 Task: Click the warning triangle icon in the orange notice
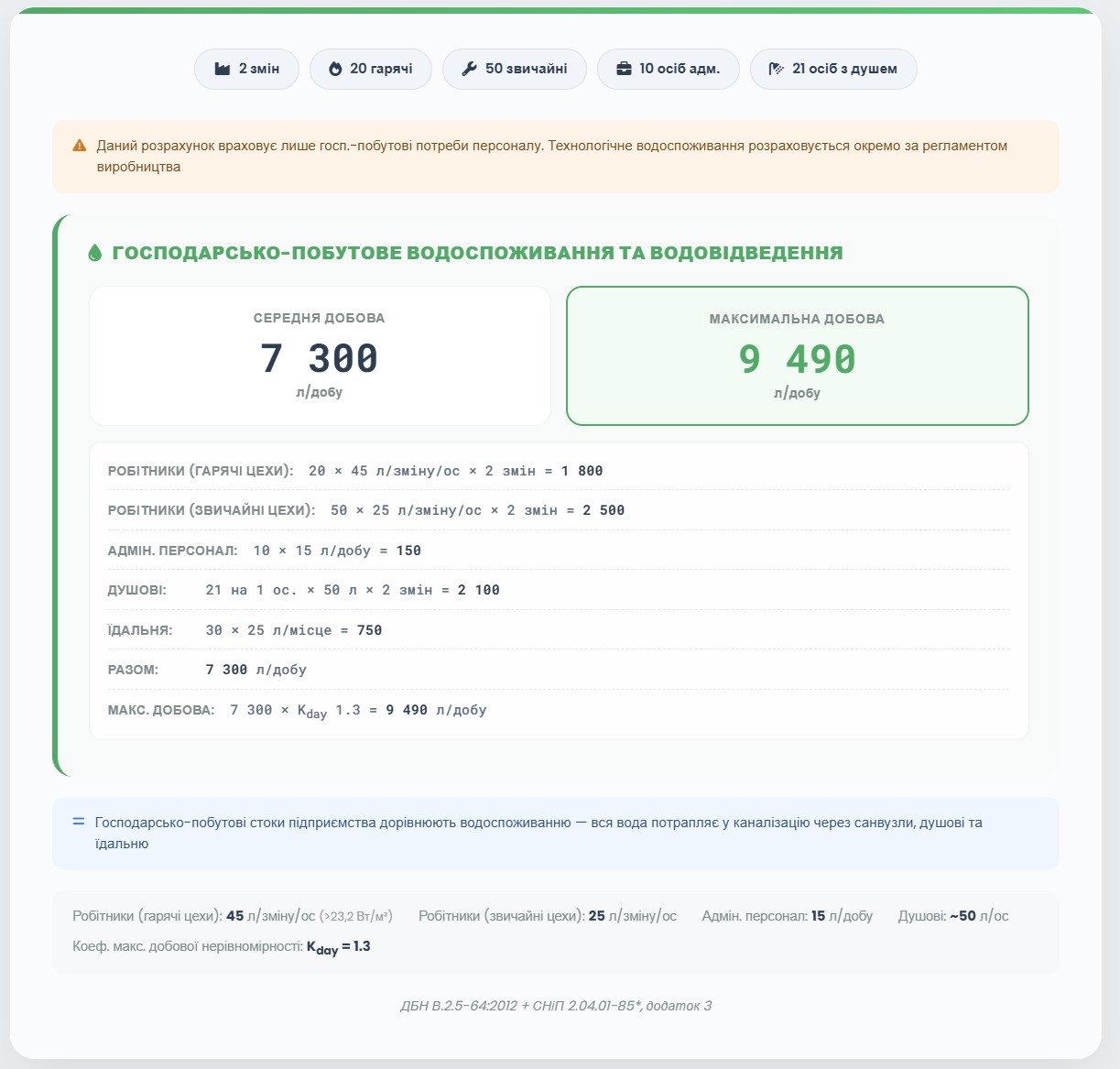(80, 146)
